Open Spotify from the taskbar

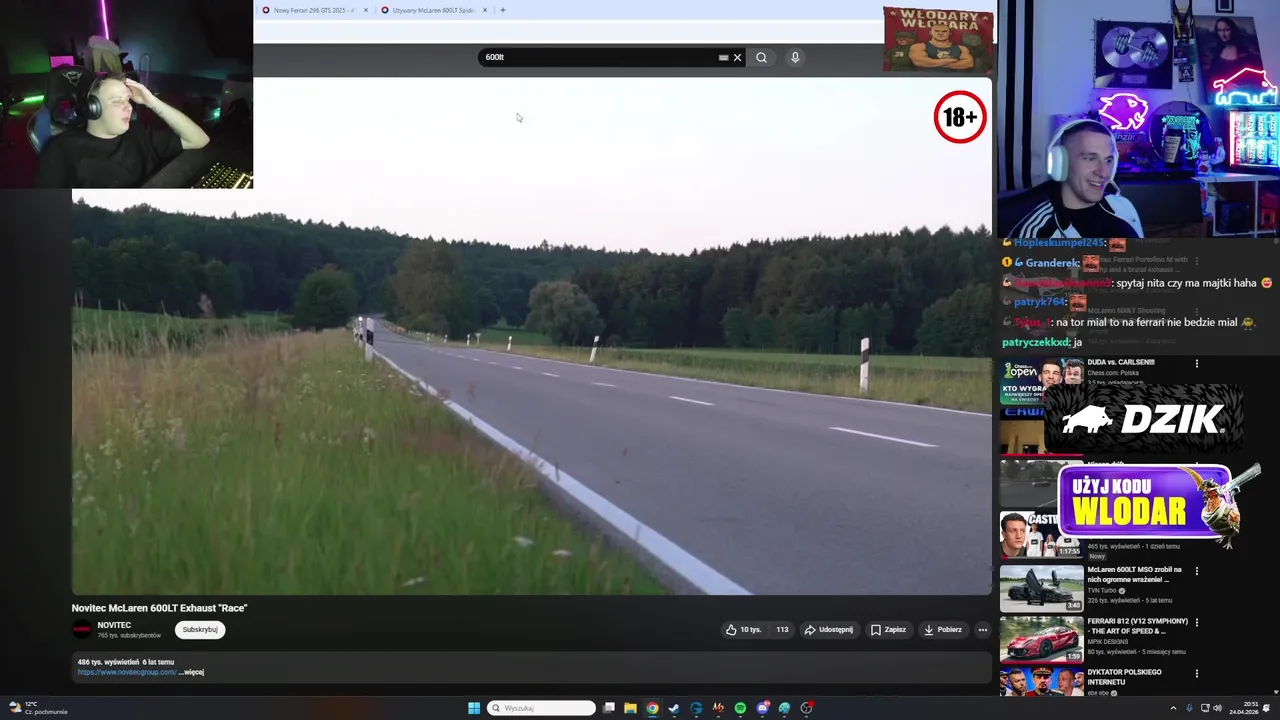tap(740, 708)
